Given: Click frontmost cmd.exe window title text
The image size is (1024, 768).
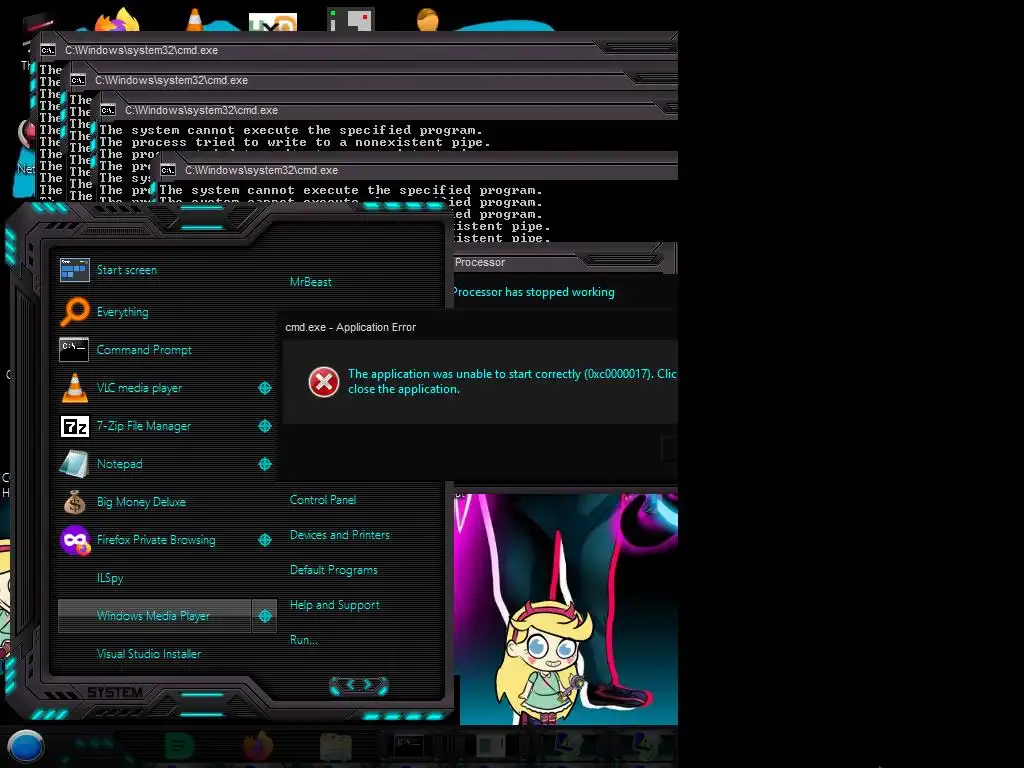Looking at the screenshot, I should (261, 170).
